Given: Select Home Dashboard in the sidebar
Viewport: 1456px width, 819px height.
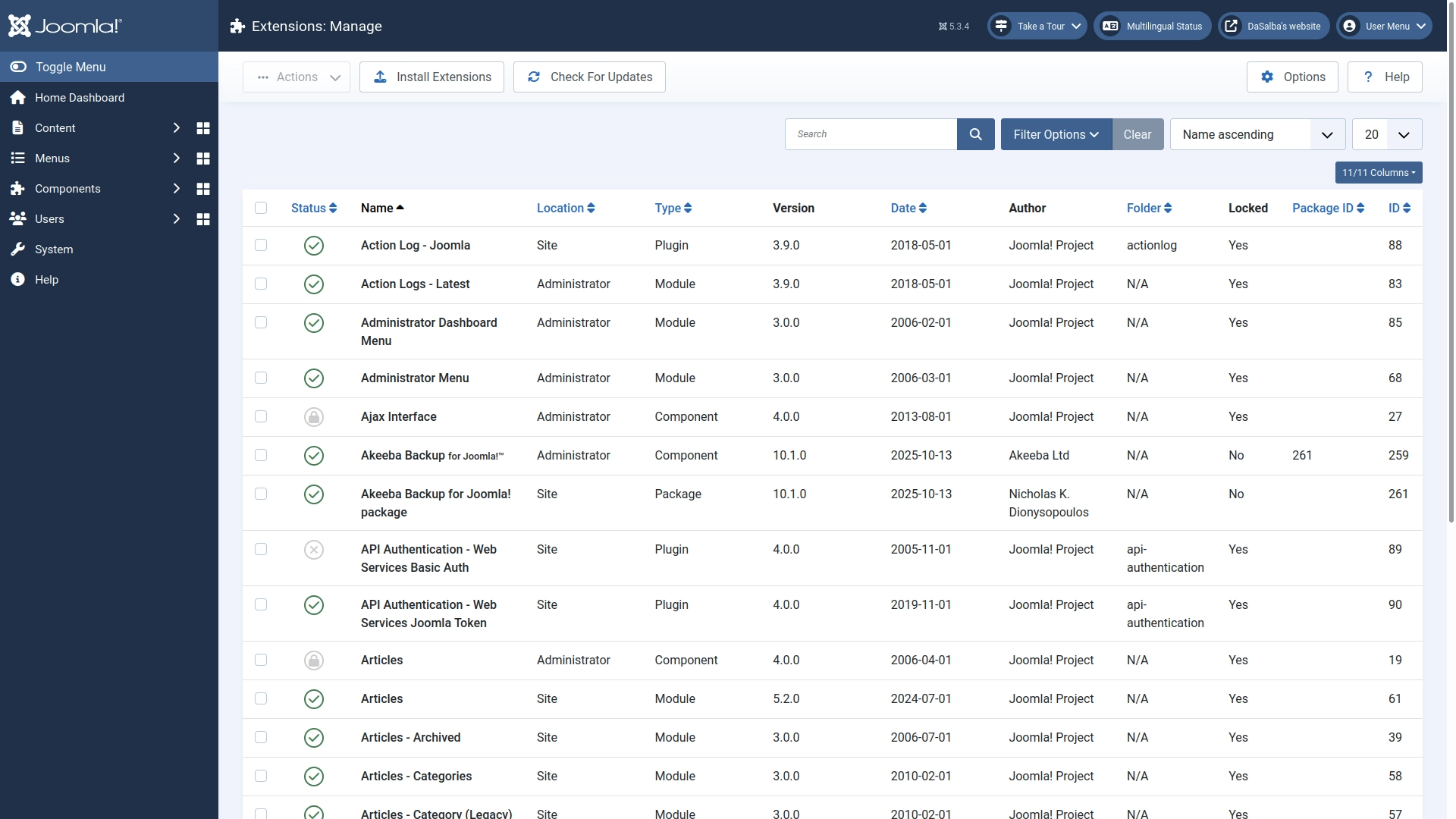Looking at the screenshot, I should coord(79,98).
